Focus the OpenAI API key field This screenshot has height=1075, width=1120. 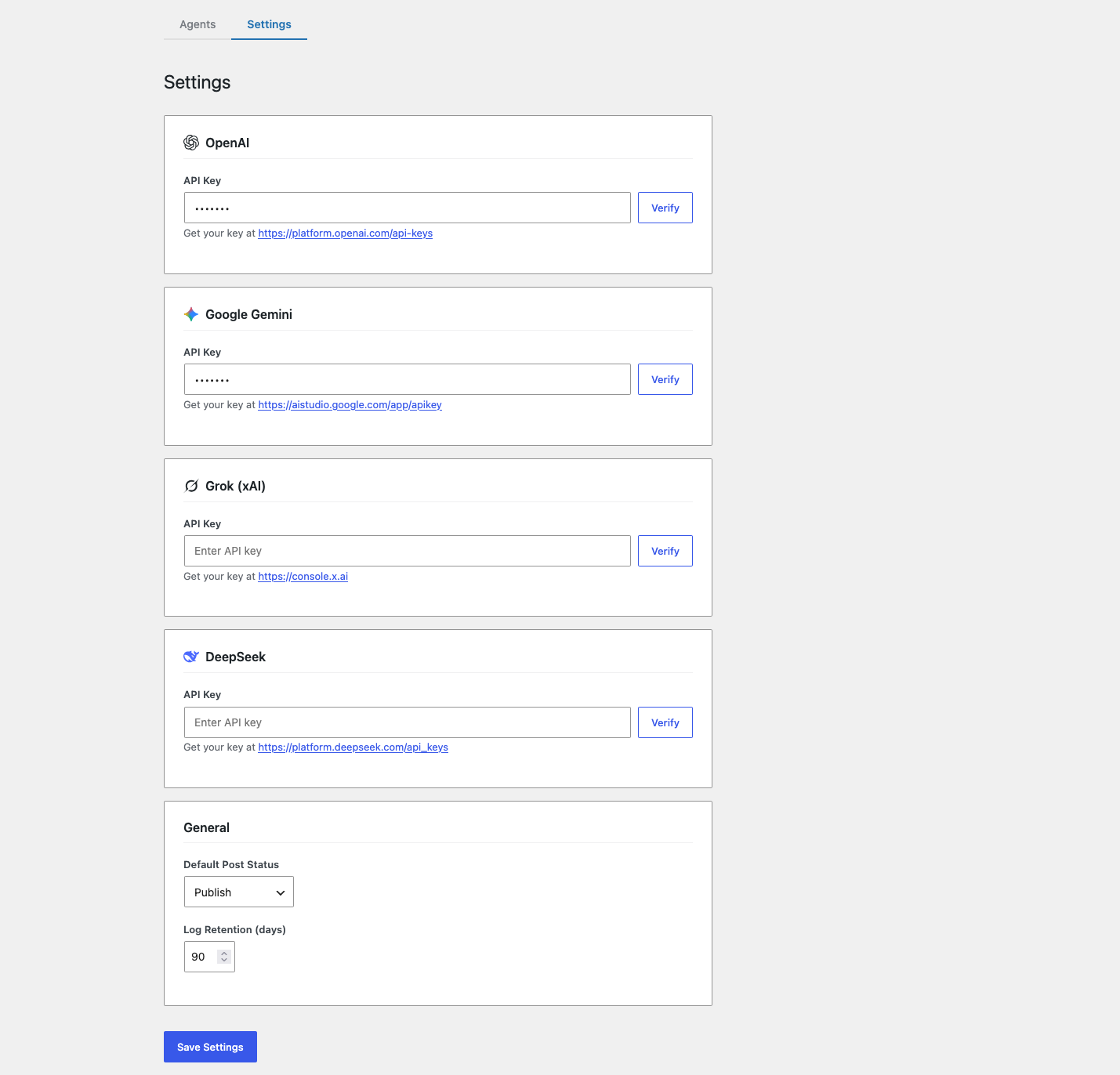tap(408, 208)
